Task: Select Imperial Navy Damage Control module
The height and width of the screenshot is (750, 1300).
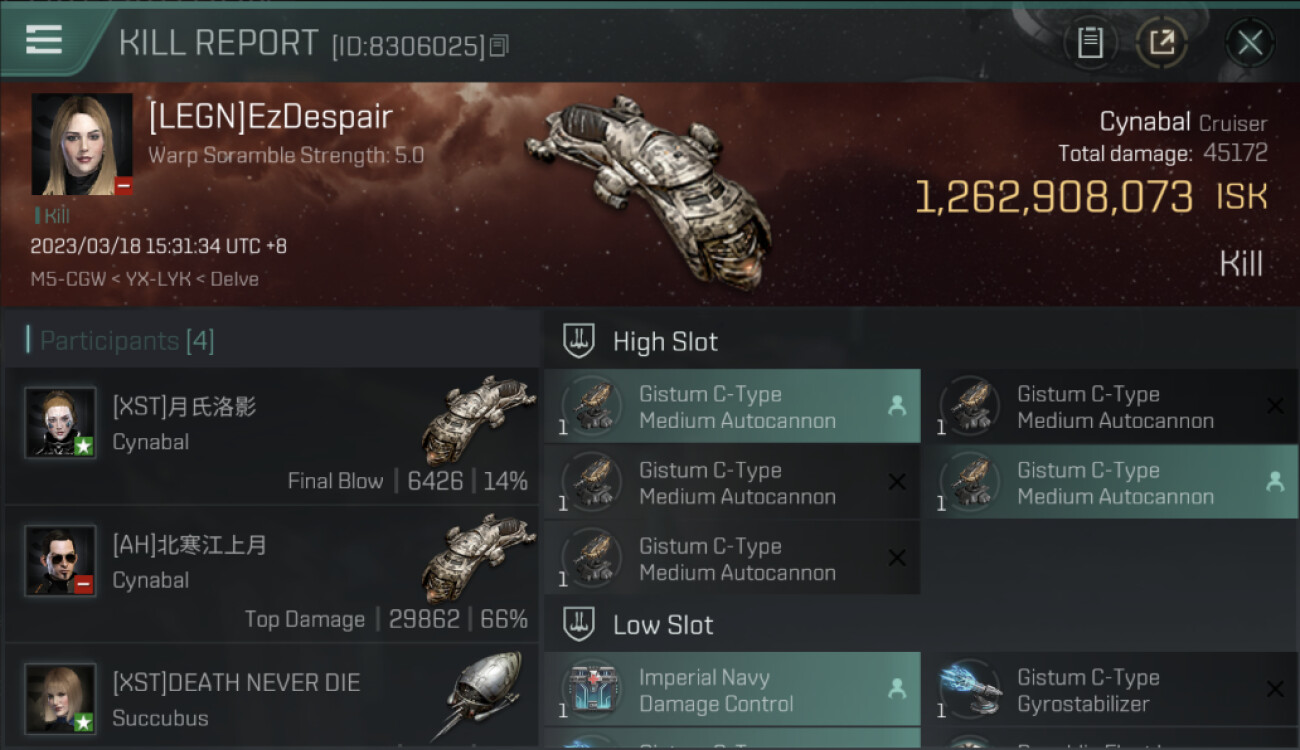Action: 732,690
